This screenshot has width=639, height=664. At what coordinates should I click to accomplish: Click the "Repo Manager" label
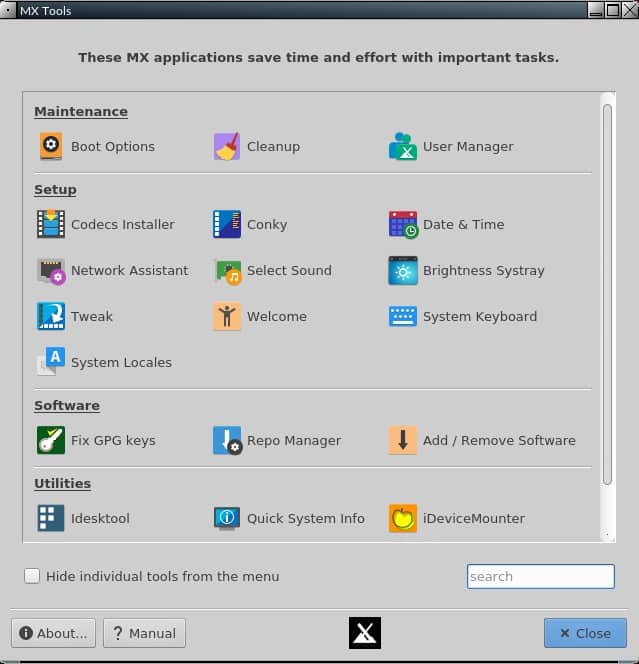tap(294, 440)
